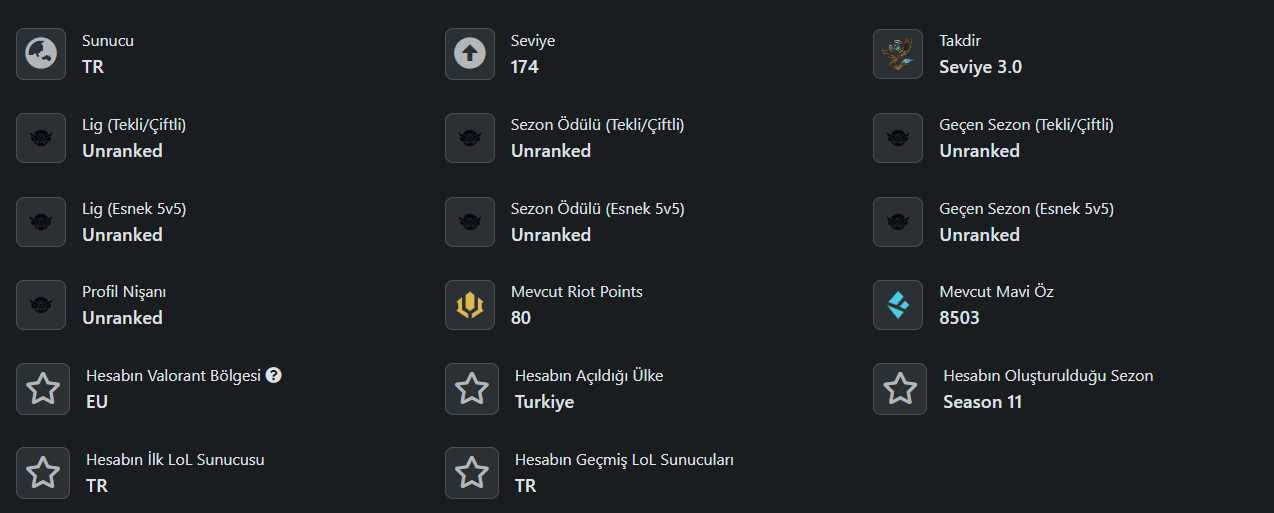Select the Seviye 3.0 honor value
The width and height of the screenshot is (1274, 513).
pyautogui.click(x=980, y=67)
